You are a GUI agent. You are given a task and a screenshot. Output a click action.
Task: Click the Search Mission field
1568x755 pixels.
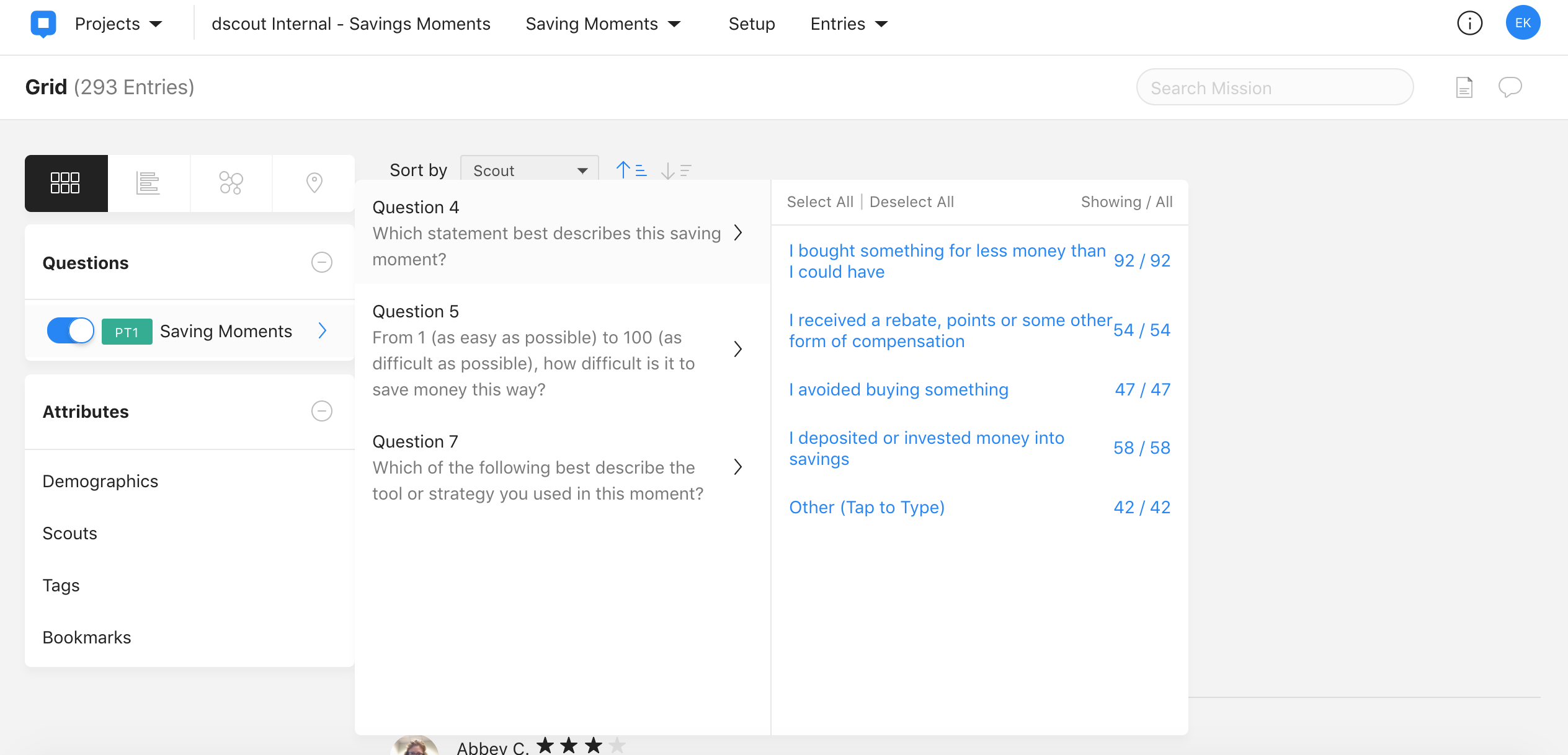coord(1275,87)
